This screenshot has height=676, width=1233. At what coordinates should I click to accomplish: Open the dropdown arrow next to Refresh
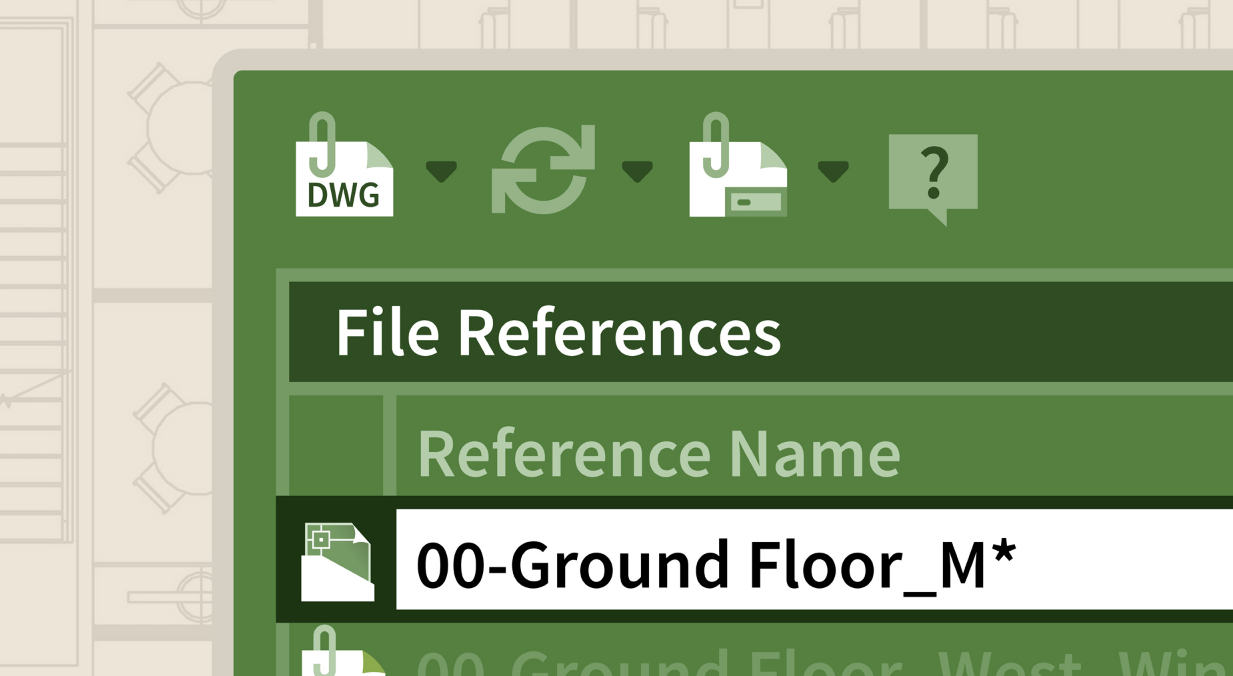coord(637,172)
